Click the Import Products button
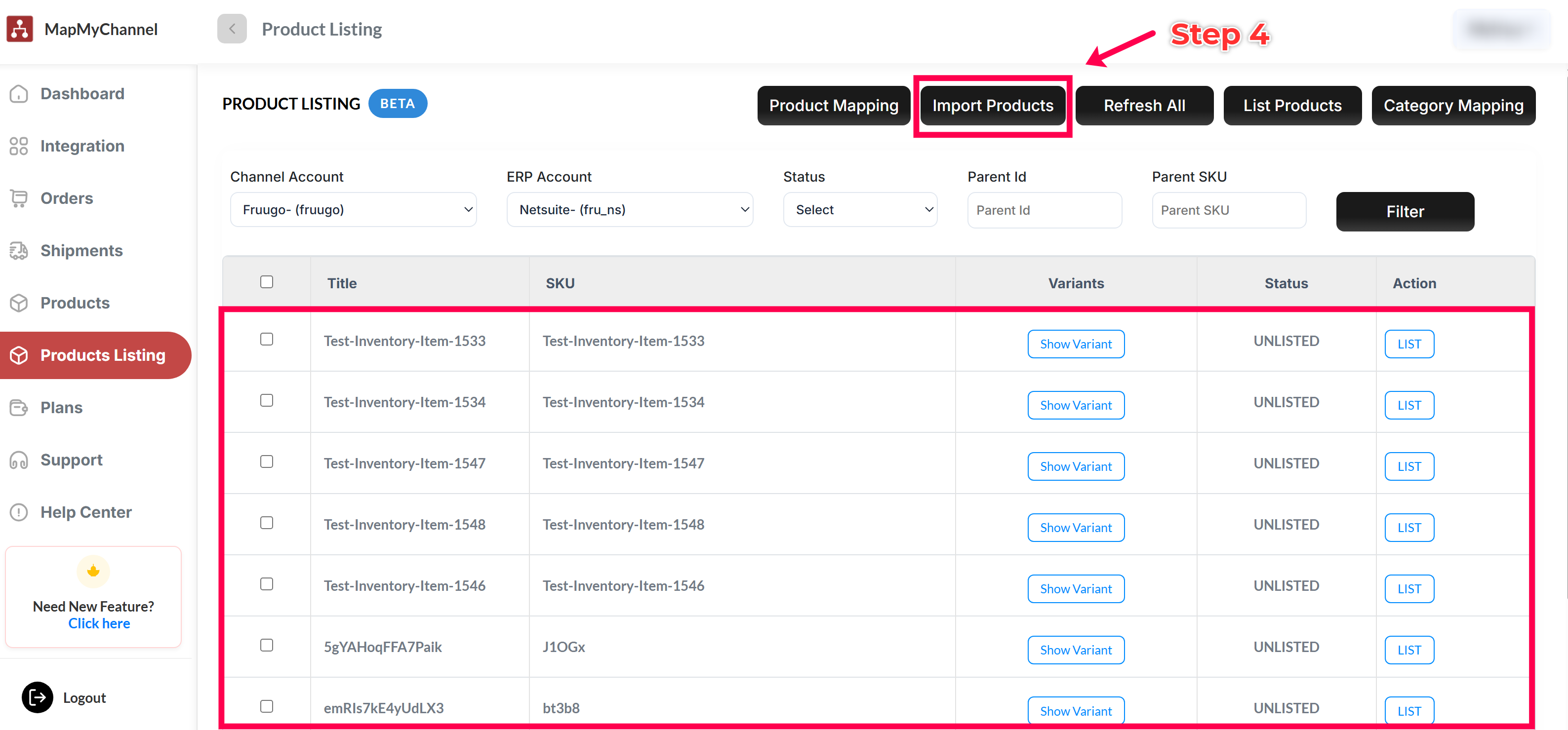The width and height of the screenshot is (1568, 730). pyautogui.click(x=992, y=105)
